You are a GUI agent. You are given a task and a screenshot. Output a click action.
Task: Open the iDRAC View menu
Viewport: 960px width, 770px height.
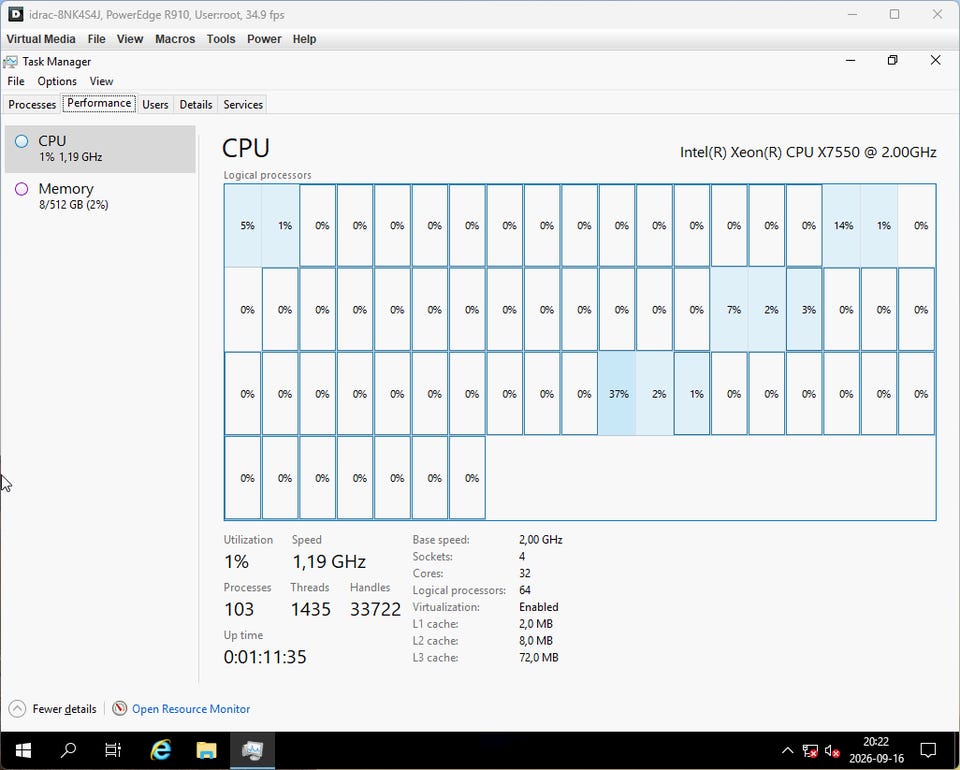tap(130, 39)
